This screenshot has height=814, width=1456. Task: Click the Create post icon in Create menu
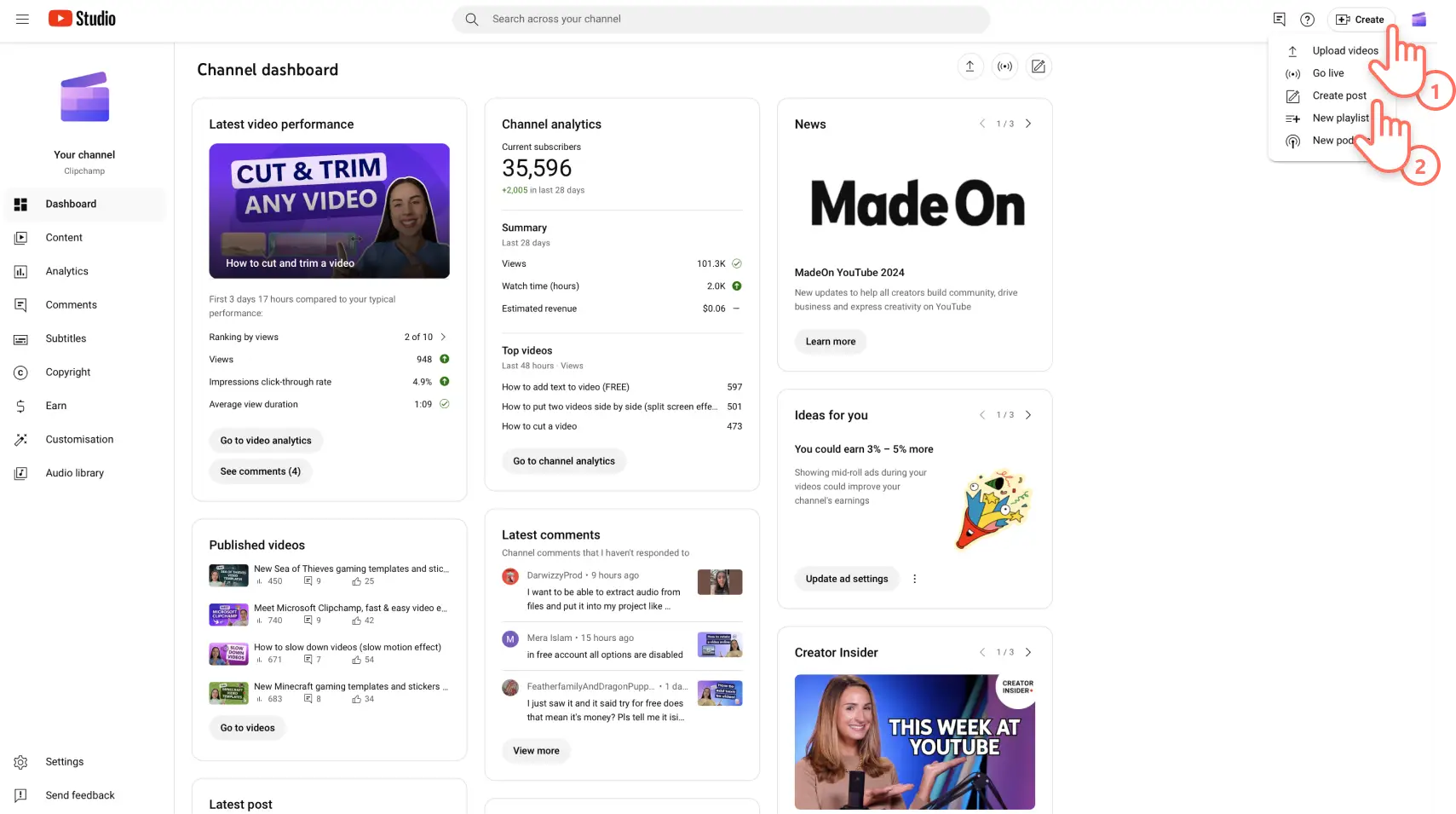coord(1292,96)
